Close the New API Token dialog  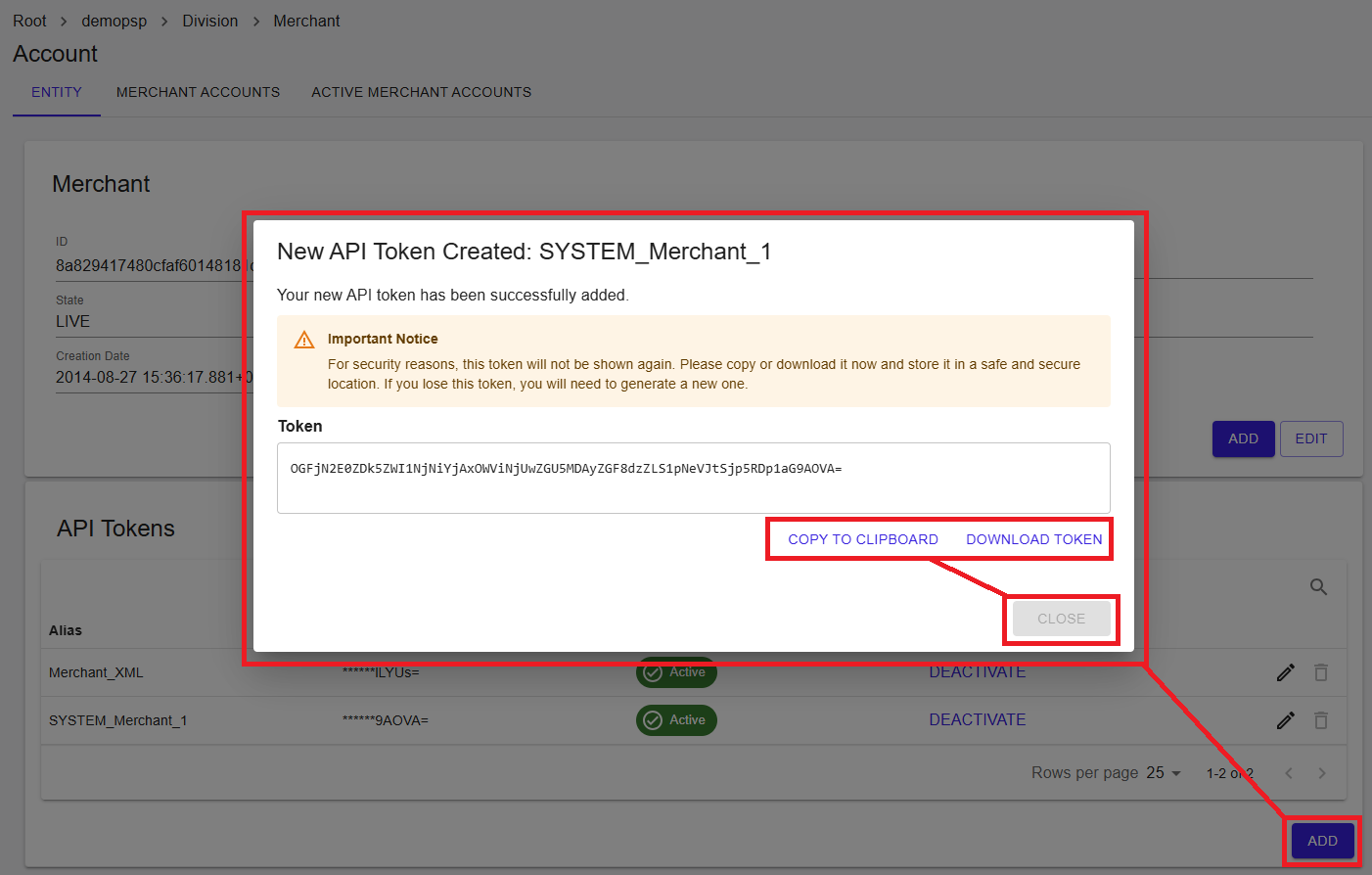[1061, 619]
